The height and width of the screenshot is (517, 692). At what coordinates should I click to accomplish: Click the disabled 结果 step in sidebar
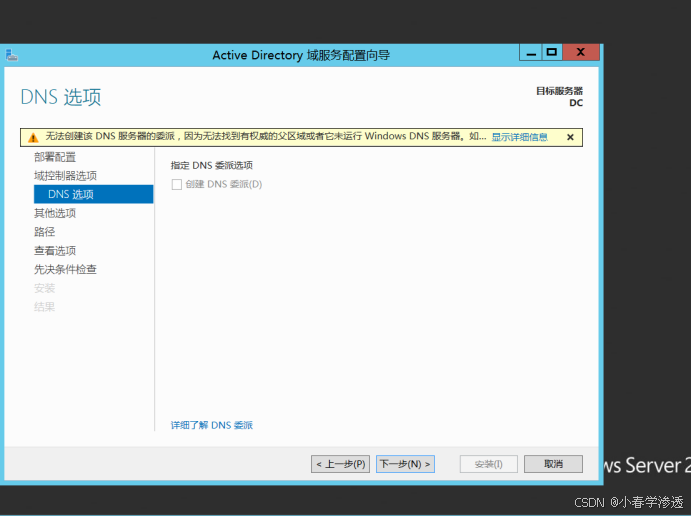(x=45, y=307)
